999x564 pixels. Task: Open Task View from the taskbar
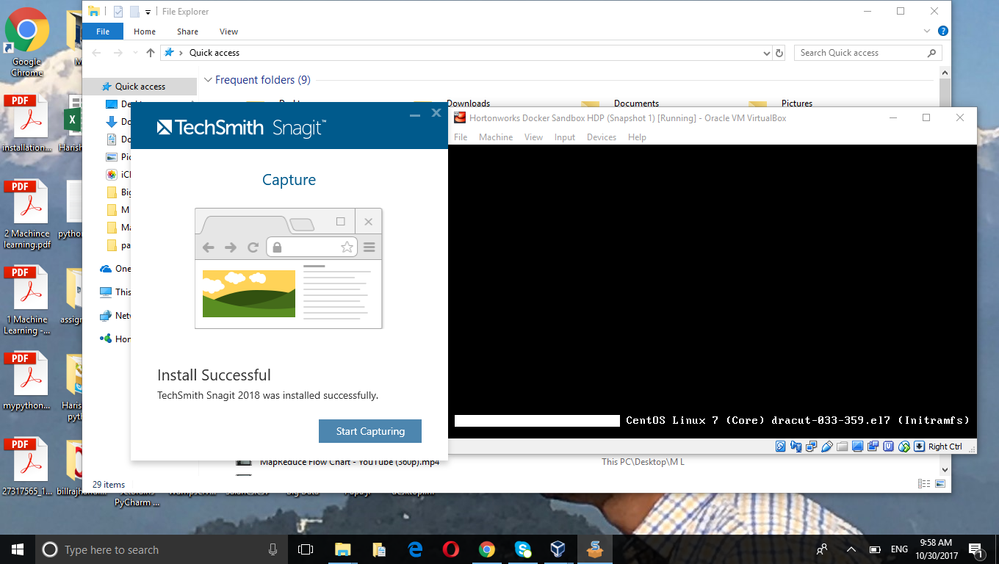306,549
